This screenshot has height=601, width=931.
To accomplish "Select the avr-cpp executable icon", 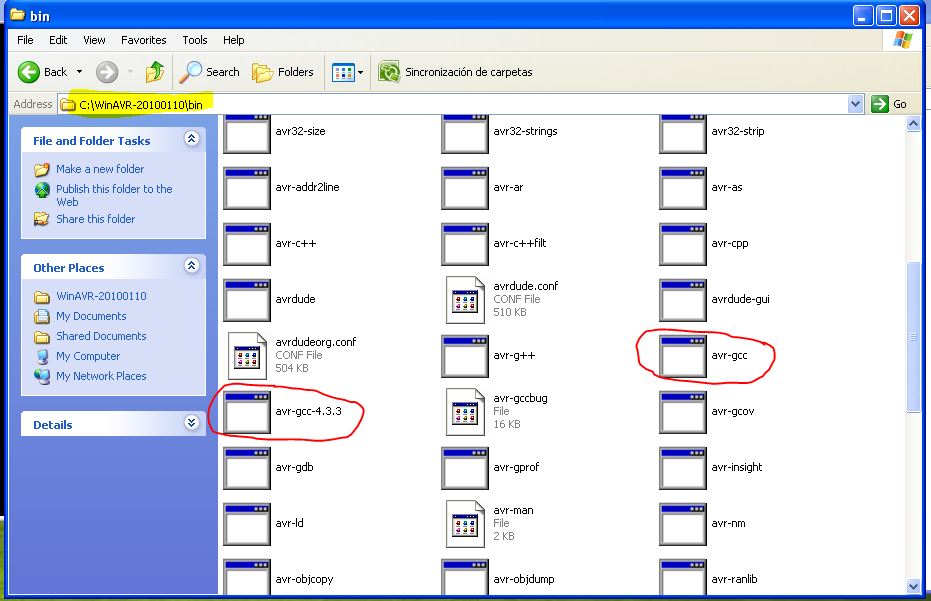I will pos(683,244).
